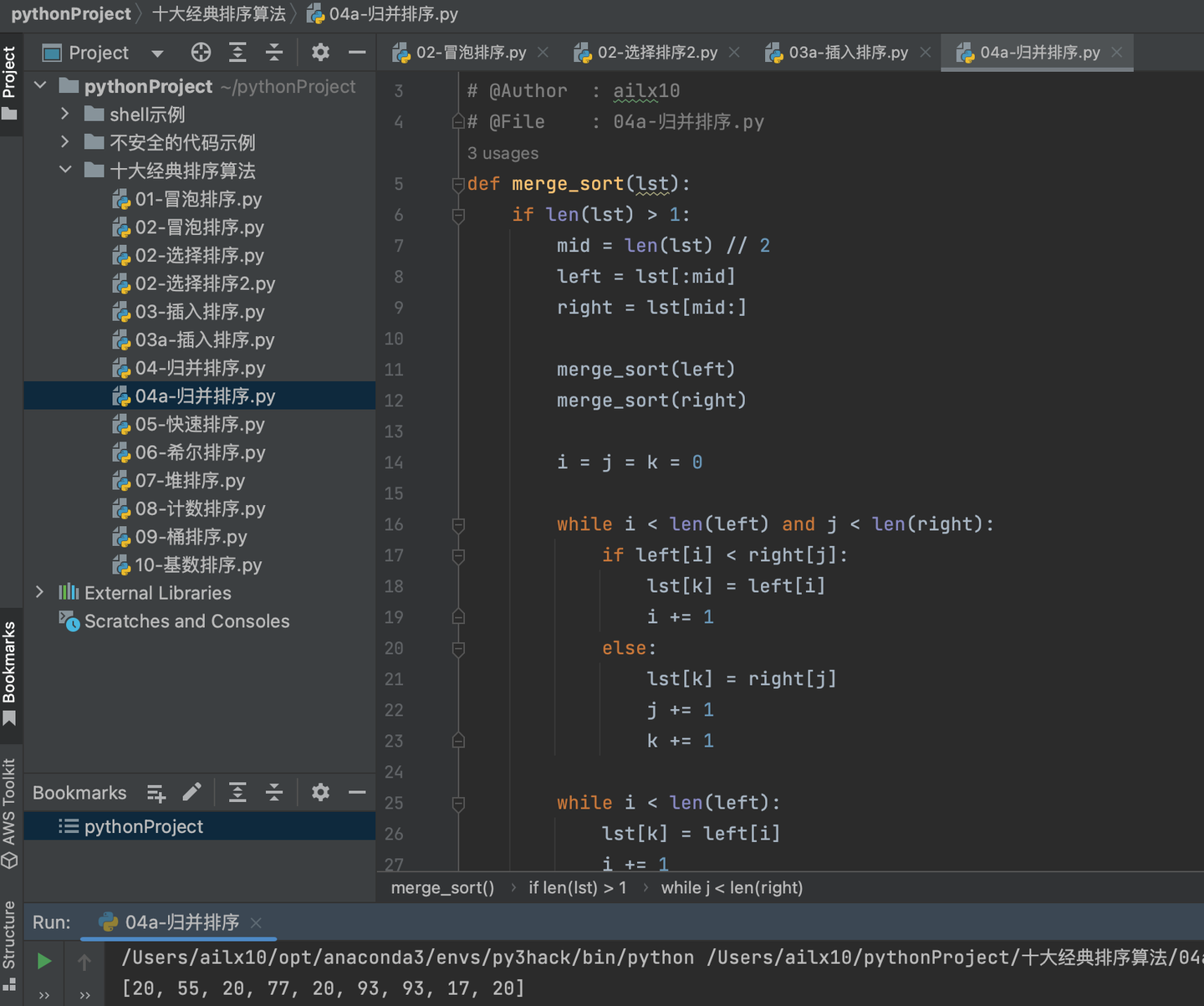The width and height of the screenshot is (1204, 1006).
Task: Open Bookmarks panel settings gear
Action: click(x=320, y=792)
